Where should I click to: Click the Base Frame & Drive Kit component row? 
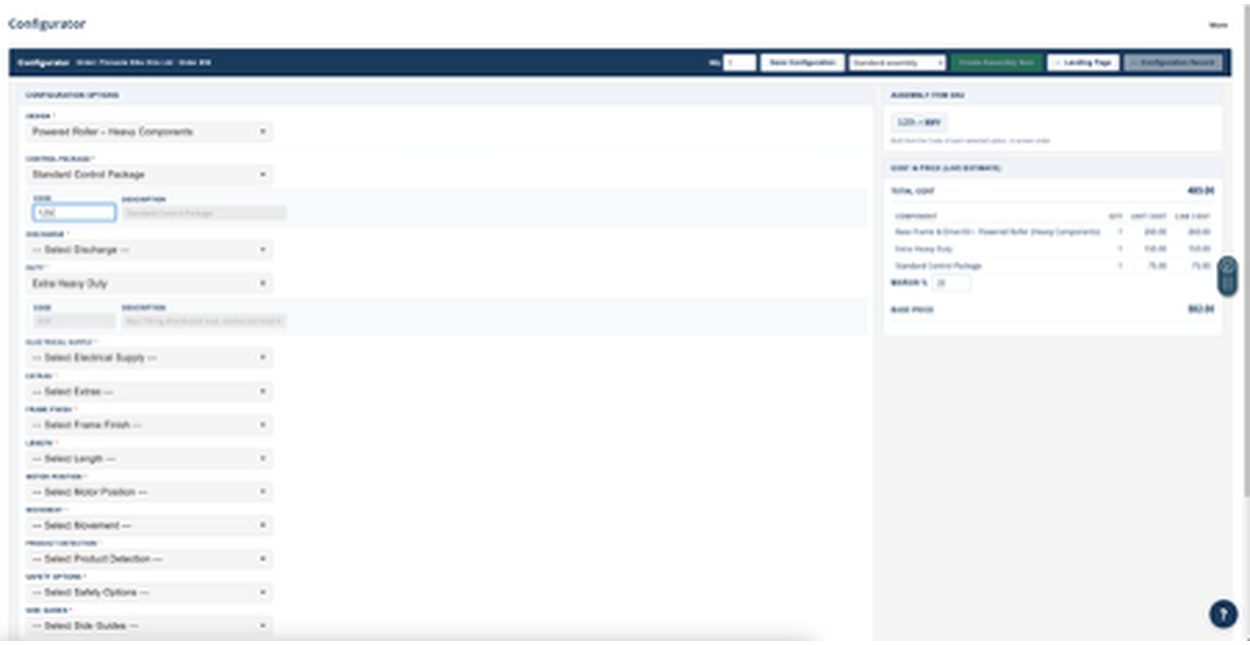pyautogui.click(x=1052, y=231)
